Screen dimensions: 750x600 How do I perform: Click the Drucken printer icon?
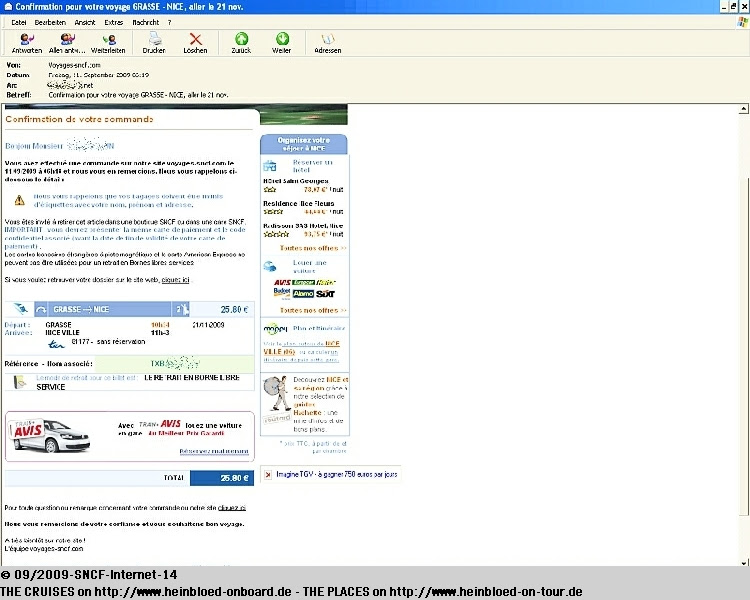pyautogui.click(x=155, y=38)
